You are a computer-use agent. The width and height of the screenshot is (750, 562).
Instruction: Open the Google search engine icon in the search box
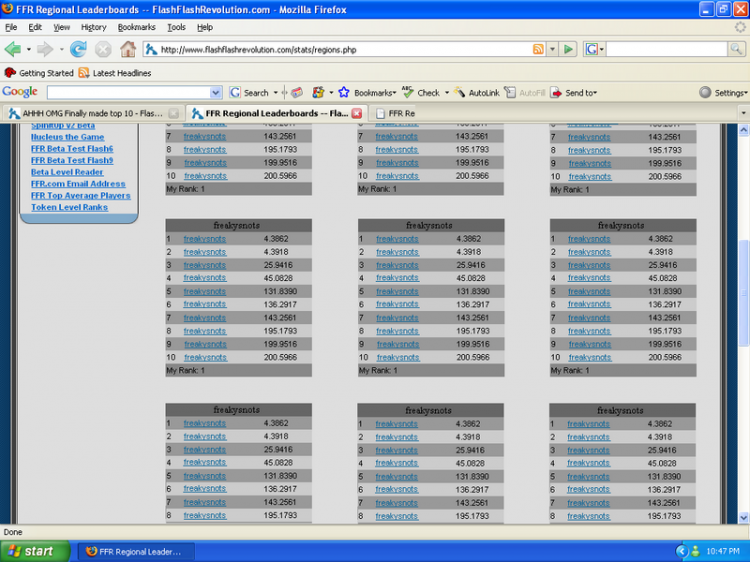pyautogui.click(x=591, y=49)
